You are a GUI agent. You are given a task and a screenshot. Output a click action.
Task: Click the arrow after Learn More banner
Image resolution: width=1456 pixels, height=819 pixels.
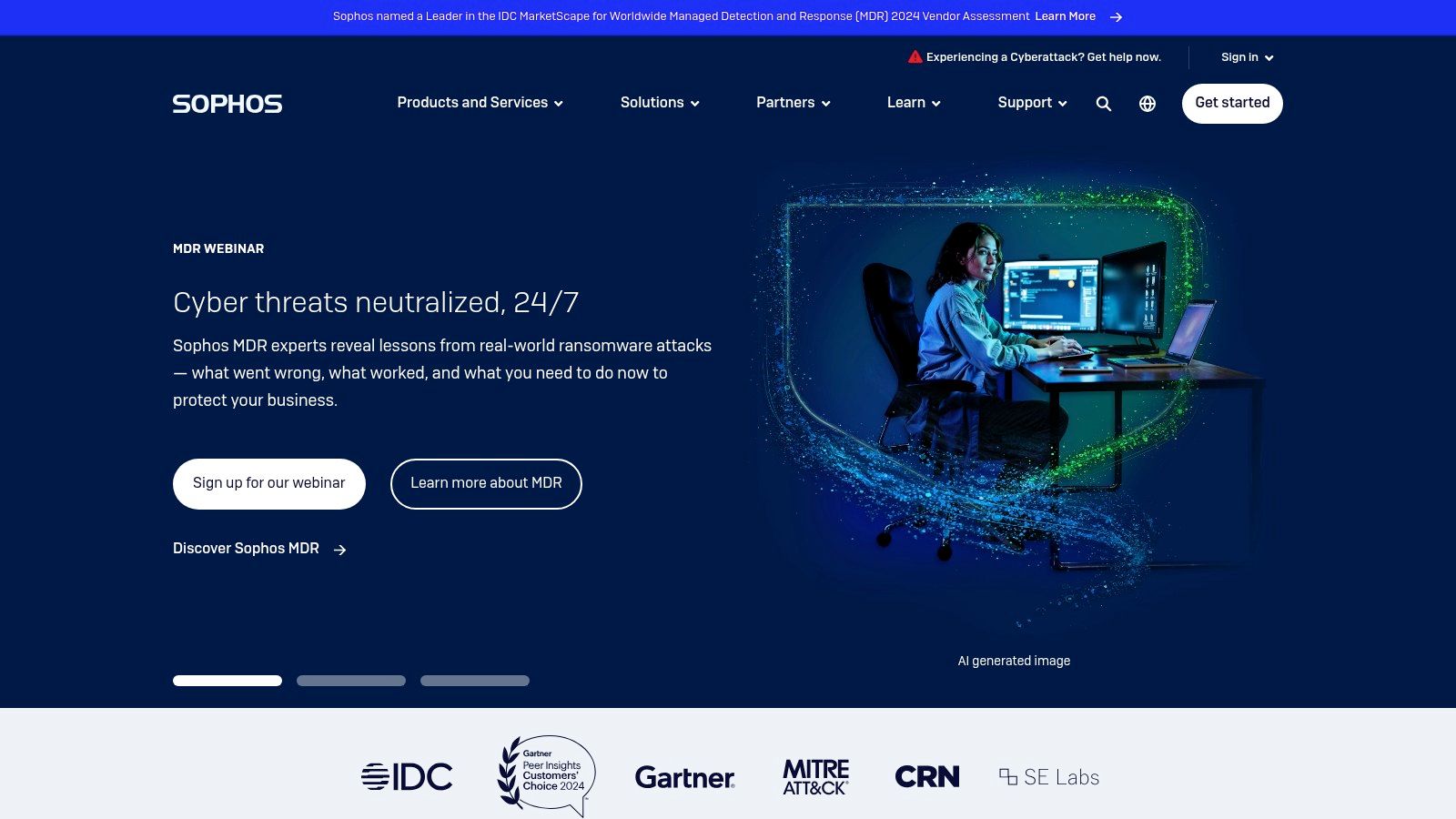pos(1116,17)
